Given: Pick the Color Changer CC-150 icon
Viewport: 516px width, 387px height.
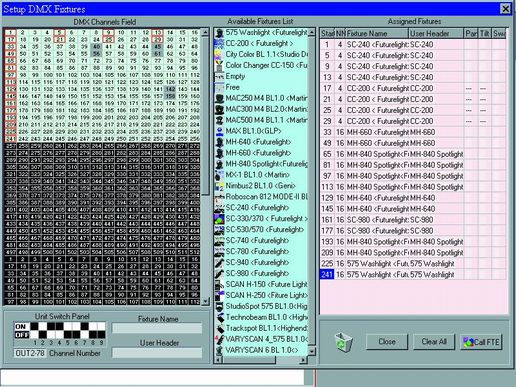Looking at the screenshot, I should click(x=219, y=65).
